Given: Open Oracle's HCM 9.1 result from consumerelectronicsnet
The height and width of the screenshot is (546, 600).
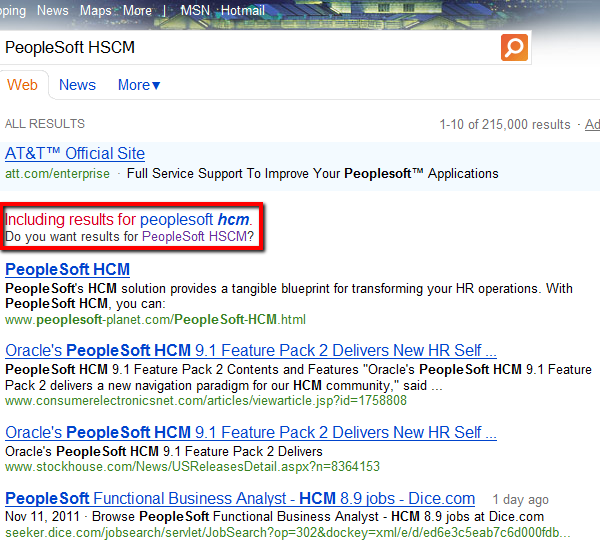Looking at the screenshot, I should pyautogui.click(x=251, y=350).
